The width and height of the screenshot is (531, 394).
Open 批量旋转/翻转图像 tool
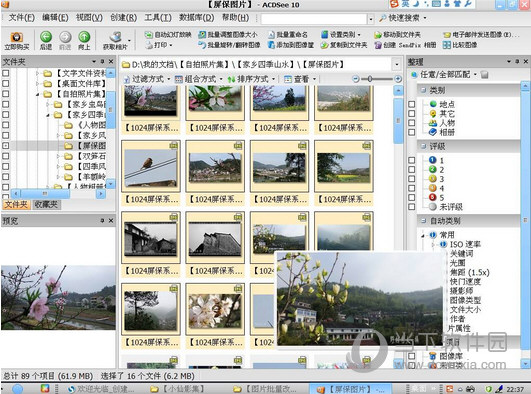pos(229,45)
